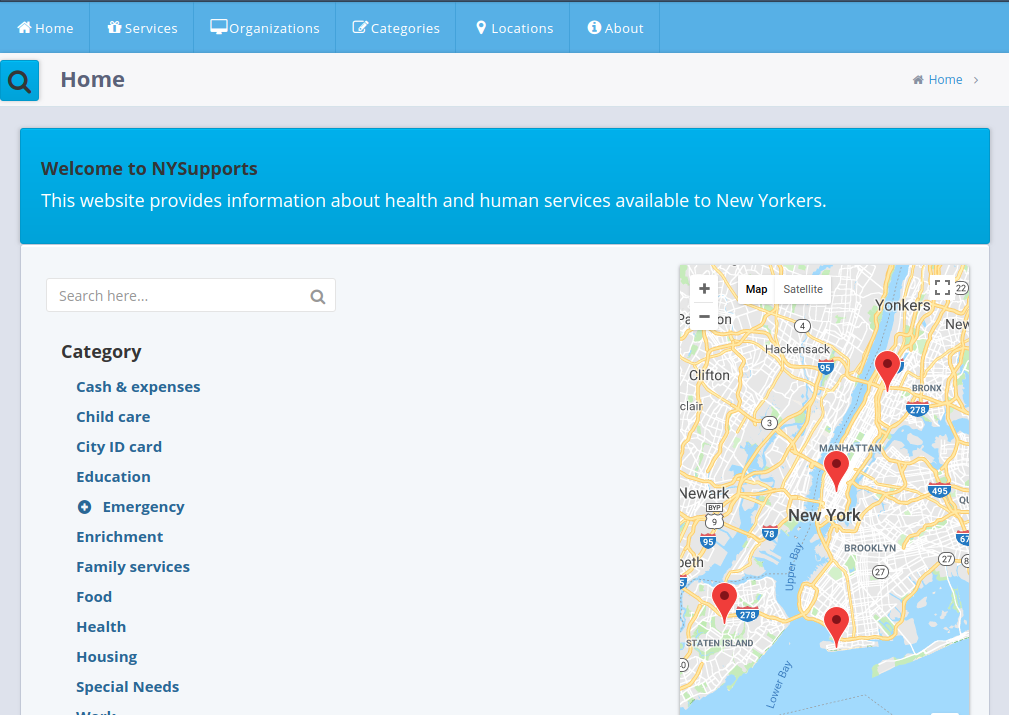Viewport: 1009px width, 715px height.
Task: Click the home icon in the breadcrumb
Action: (x=918, y=80)
